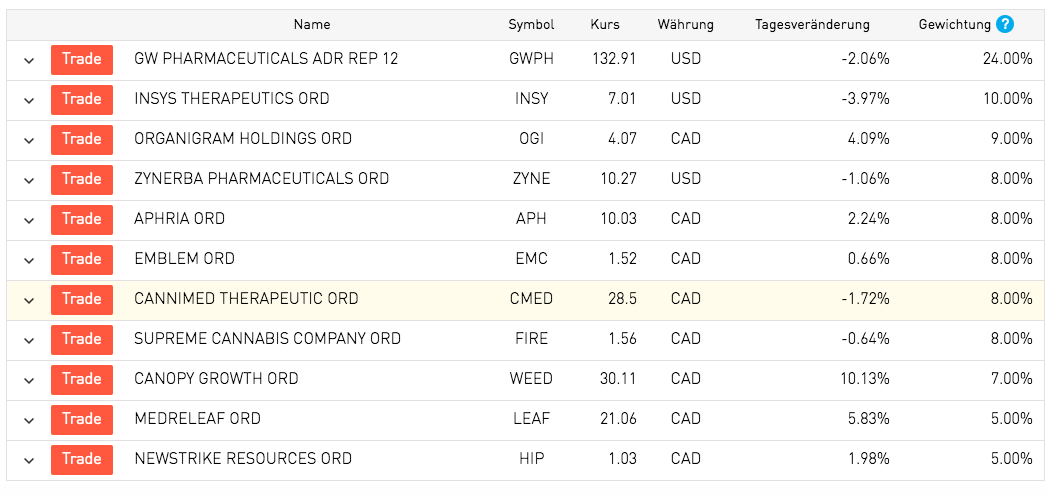The height and width of the screenshot is (494, 1053).
Task: Click Trade button for APHRIA ORD
Action: tap(82, 219)
